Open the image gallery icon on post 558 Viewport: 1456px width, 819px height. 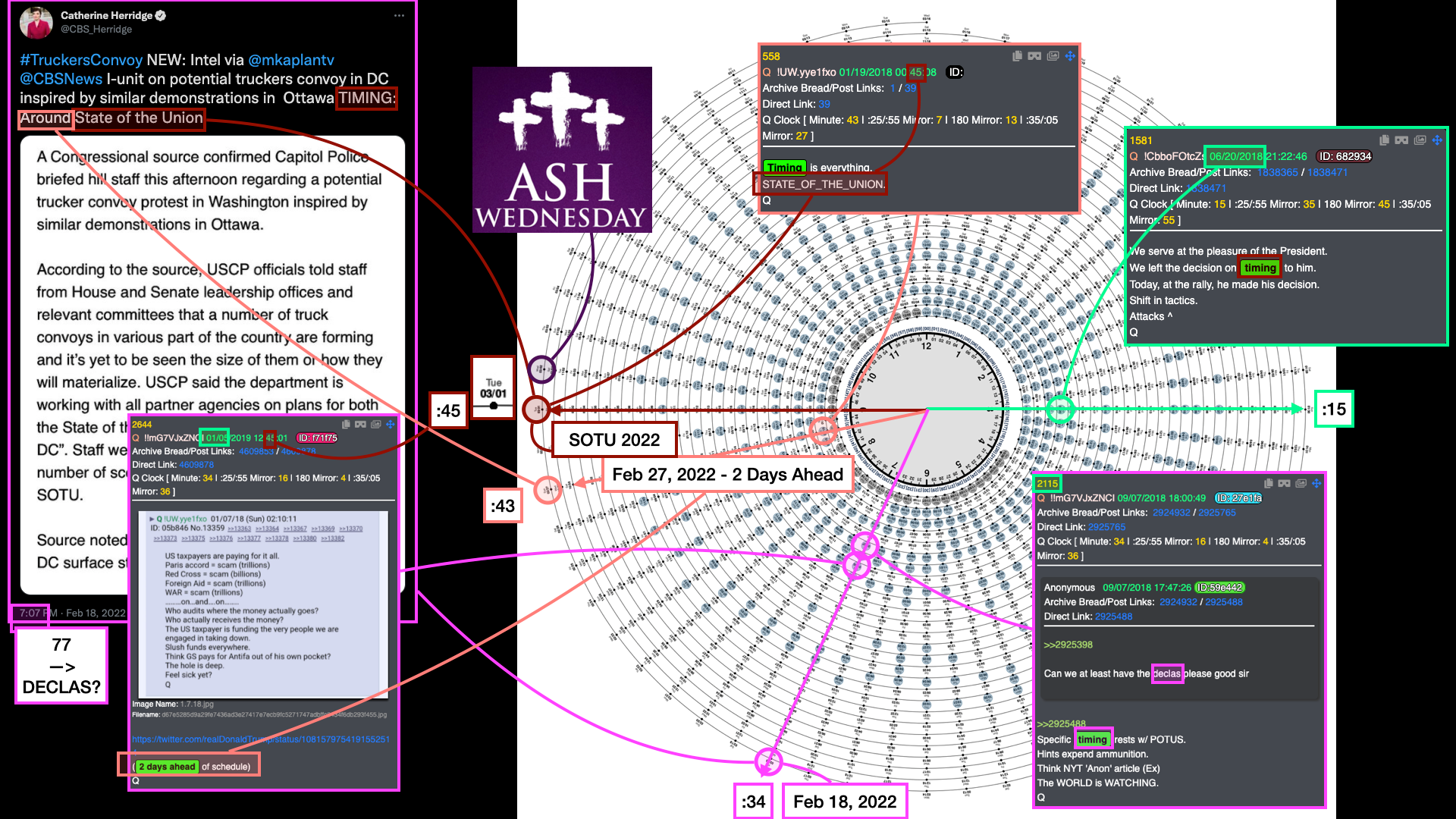click(1053, 56)
